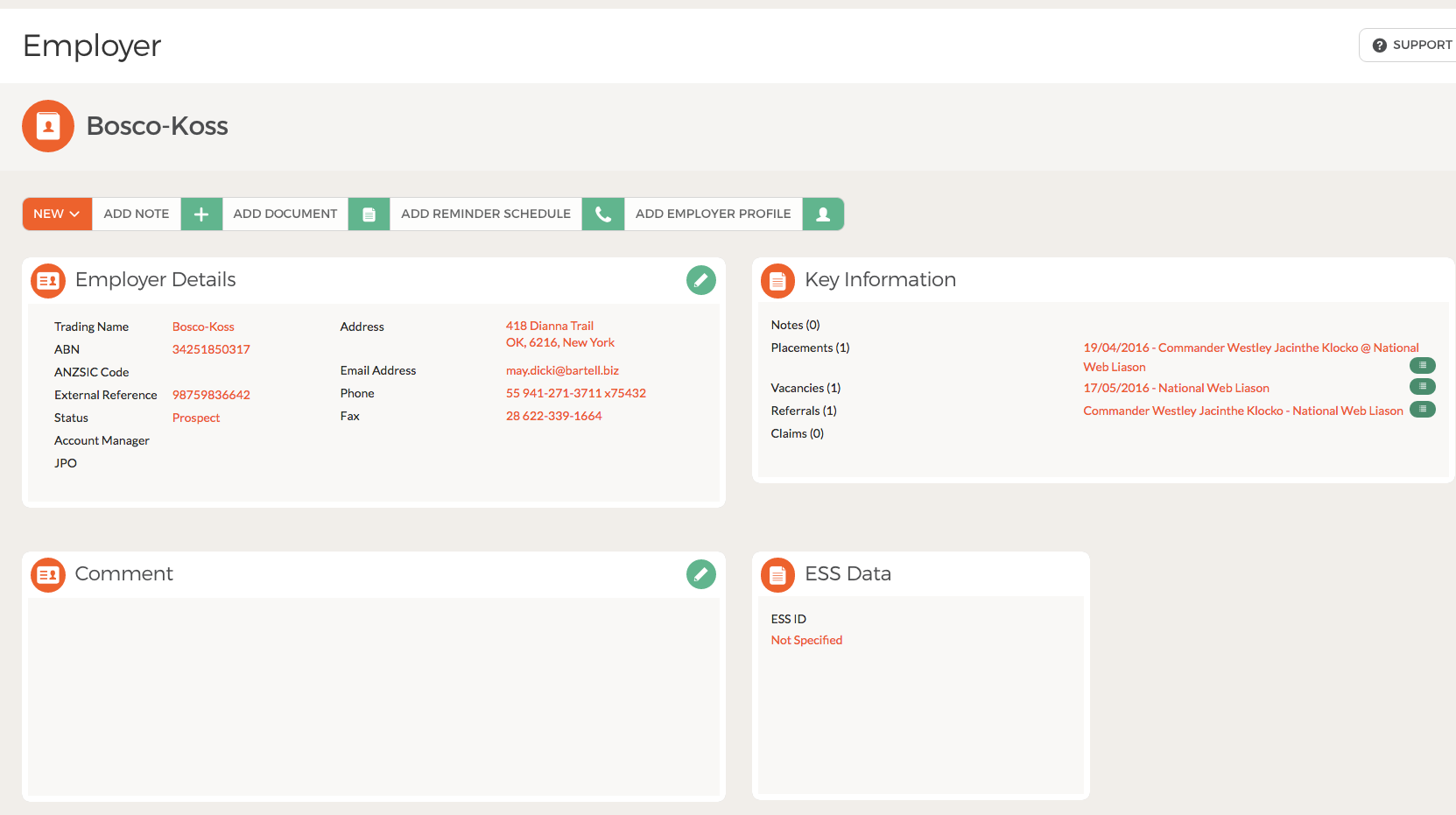The height and width of the screenshot is (815, 1456).
Task: Follow the 19/04/2016 Commander Westley placement link
Action: point(1250,348)
